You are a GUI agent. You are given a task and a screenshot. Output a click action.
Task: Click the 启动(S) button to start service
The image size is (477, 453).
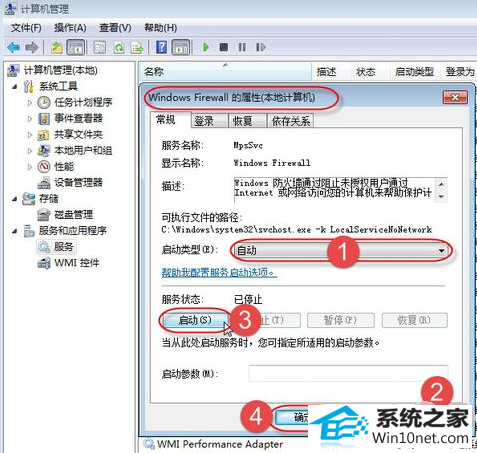tap(195, 320)
